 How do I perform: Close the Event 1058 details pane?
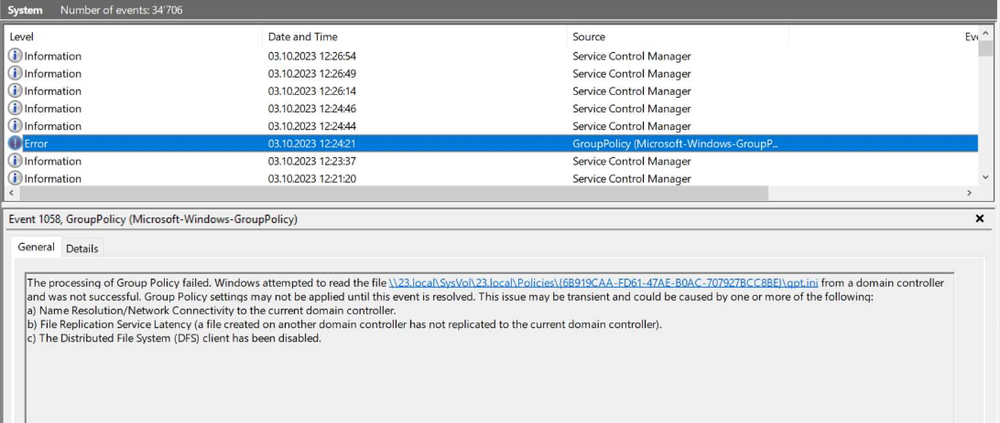click(x=980, y=219)
